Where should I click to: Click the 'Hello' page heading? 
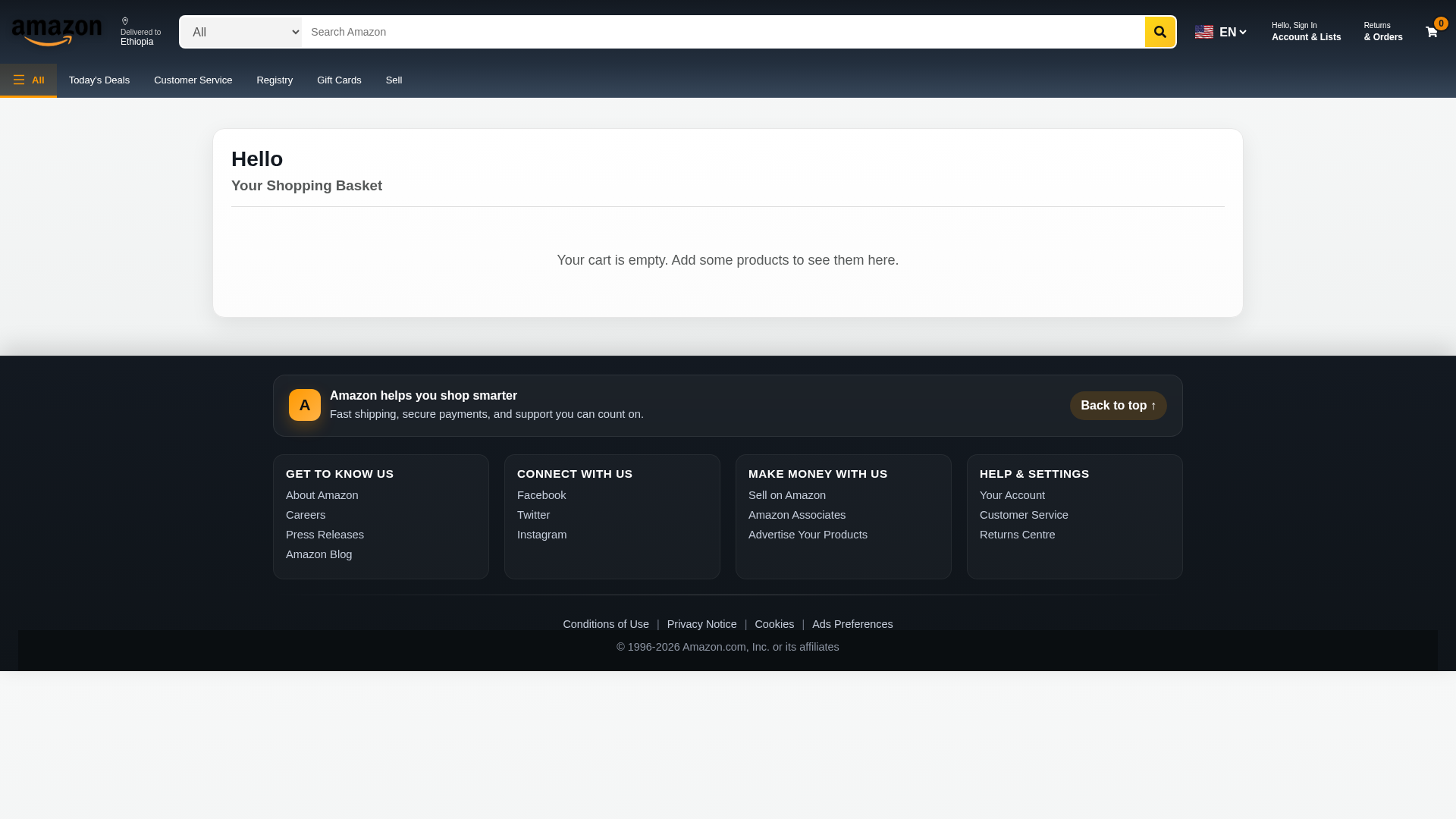coord(257,159)
